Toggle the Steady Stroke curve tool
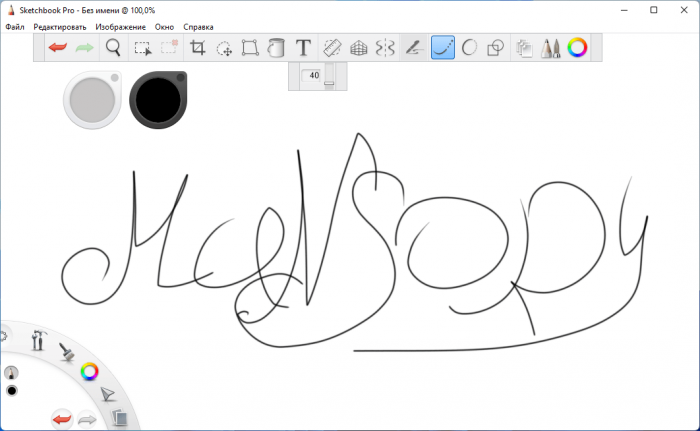Viewport: 700px width, 431px height. pos(442,47)
